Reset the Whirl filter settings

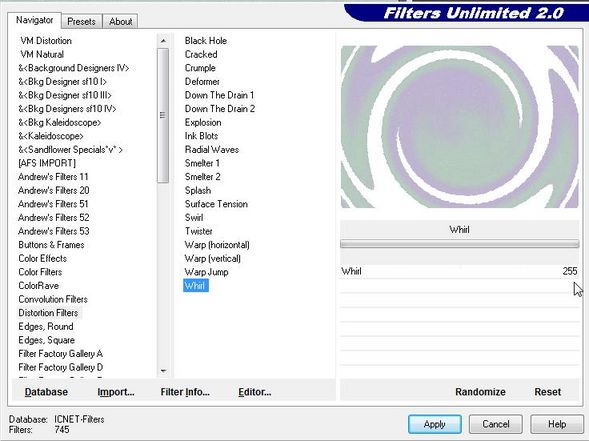point(547,392)
